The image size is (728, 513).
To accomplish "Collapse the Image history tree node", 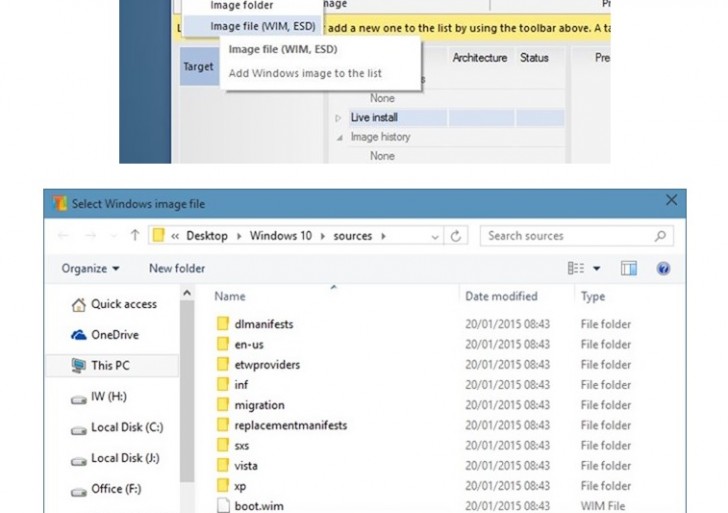I will point(339,137).
